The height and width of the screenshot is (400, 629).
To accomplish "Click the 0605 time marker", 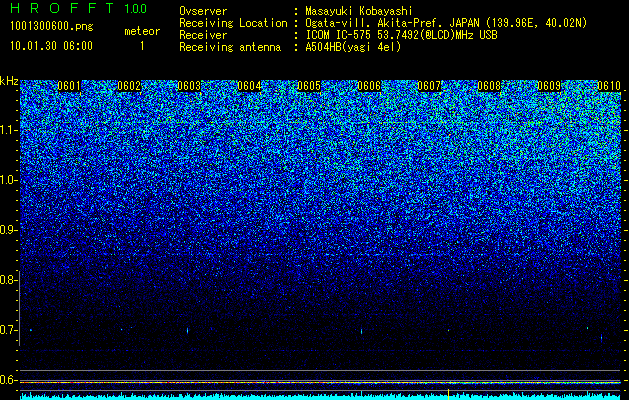I will tap(309, 86).
